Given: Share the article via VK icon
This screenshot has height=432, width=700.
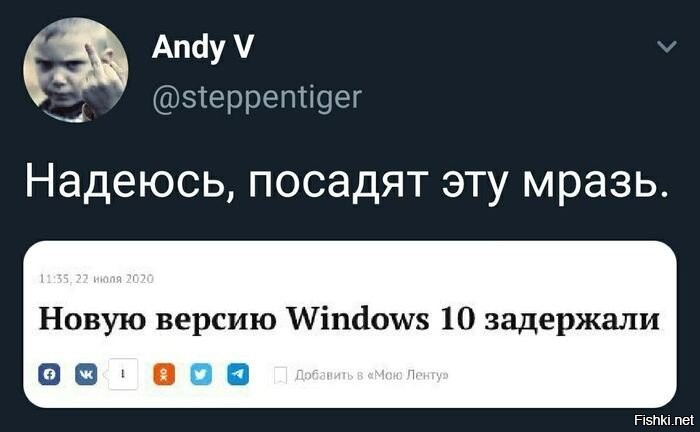Looking at the screenshot, I should [x=86, y=374].
